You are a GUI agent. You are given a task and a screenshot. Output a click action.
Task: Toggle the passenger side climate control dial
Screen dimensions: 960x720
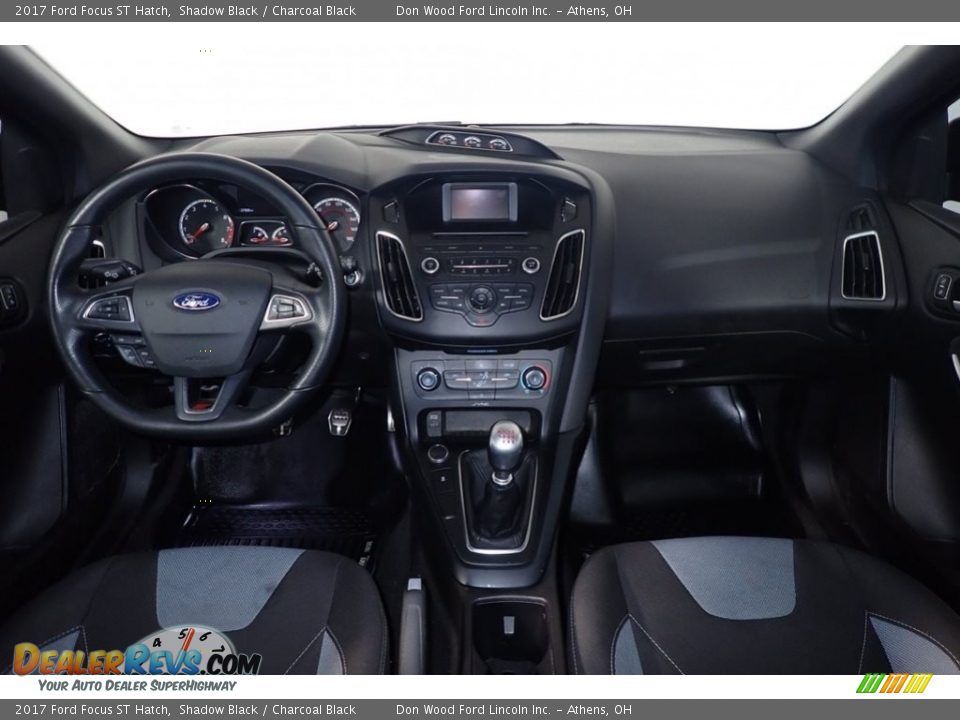coord(533,377)
